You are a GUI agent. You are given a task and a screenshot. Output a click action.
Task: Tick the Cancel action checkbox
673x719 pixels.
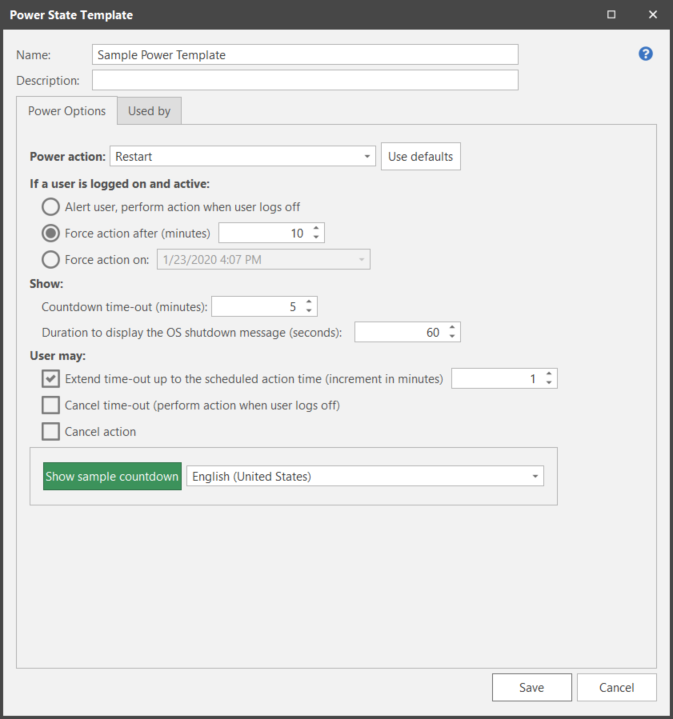click(51, 432)
